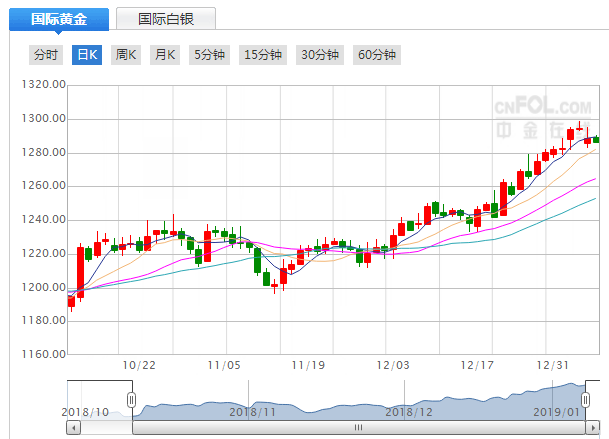The height and width of the screenshot is (439, 609).
Task: Click the scrollbar left arrow
Action: 74,427
